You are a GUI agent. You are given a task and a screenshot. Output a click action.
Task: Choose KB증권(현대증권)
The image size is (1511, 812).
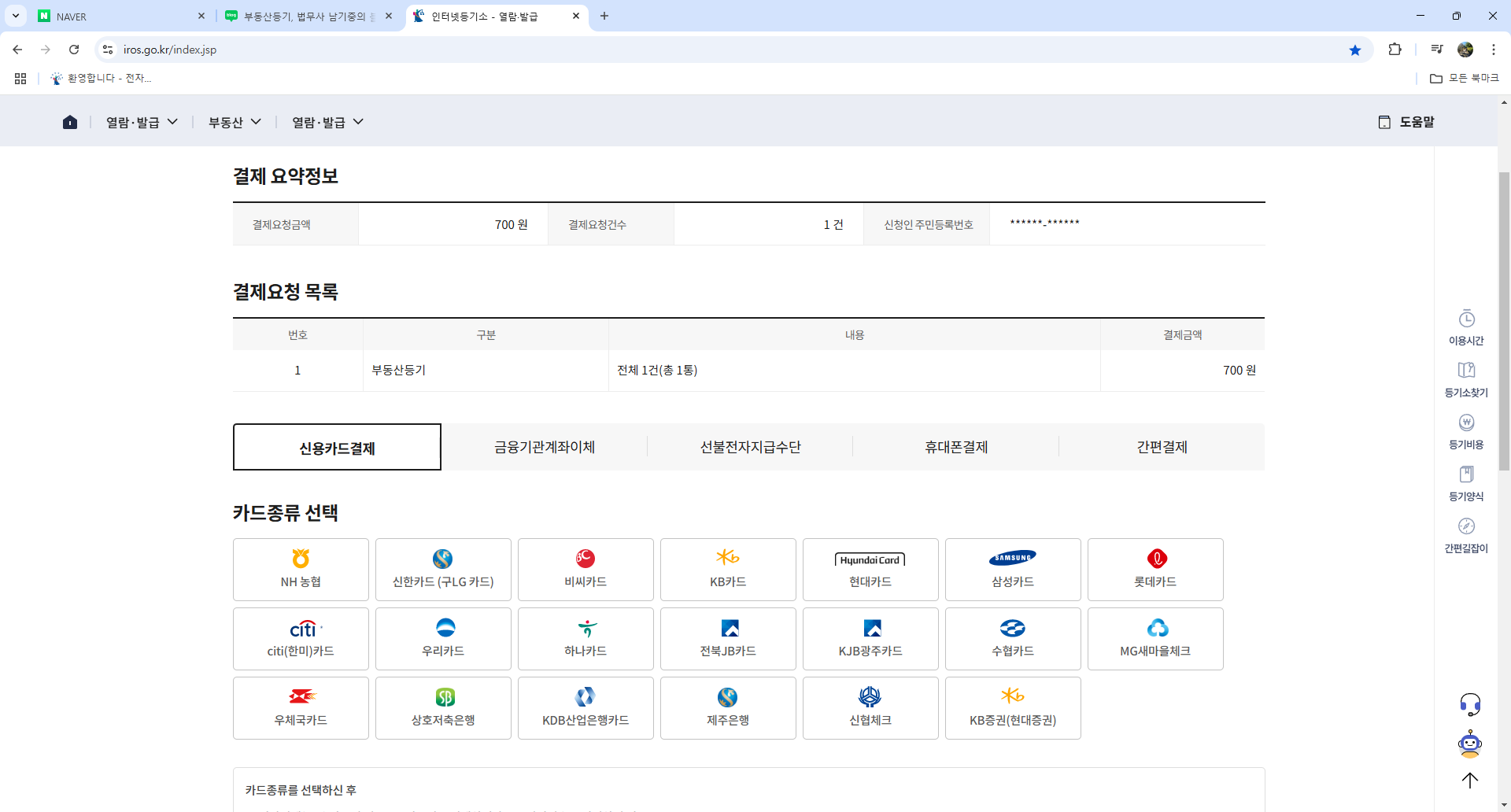[x=1013, y=708]
